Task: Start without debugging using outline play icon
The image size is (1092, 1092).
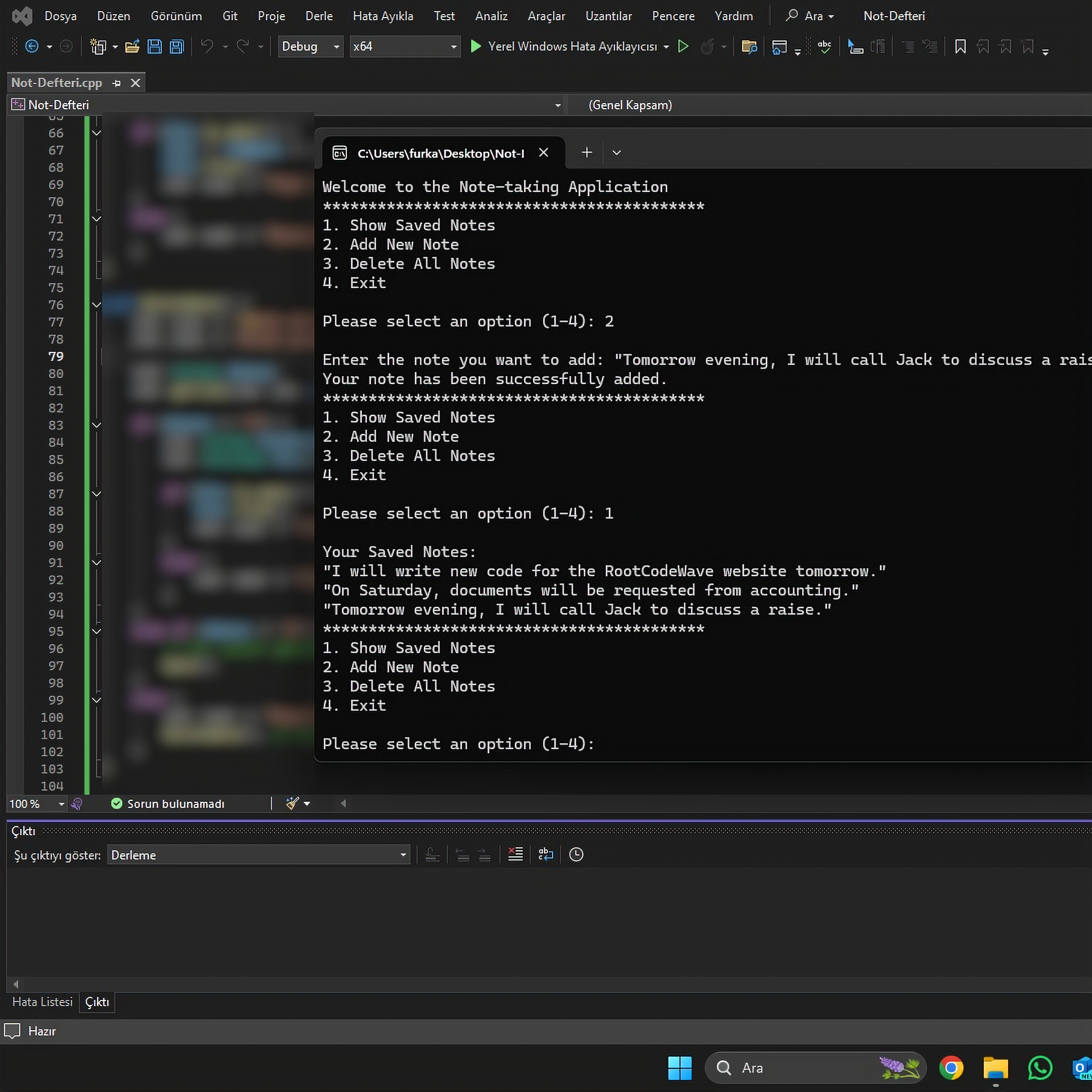Action: click(683, 47)
